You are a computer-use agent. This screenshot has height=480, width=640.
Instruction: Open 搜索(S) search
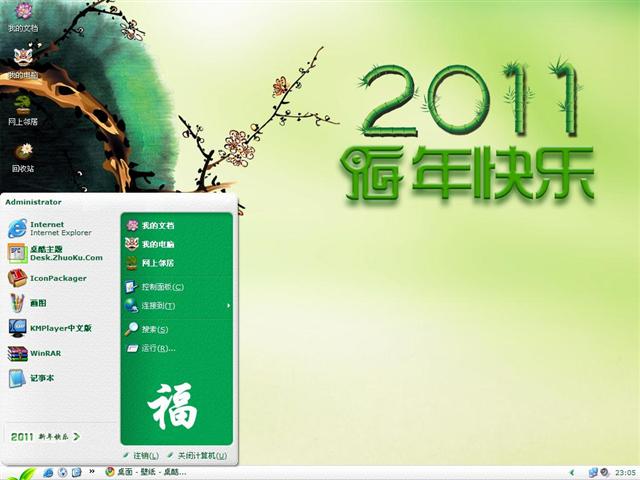pos(147,329)
